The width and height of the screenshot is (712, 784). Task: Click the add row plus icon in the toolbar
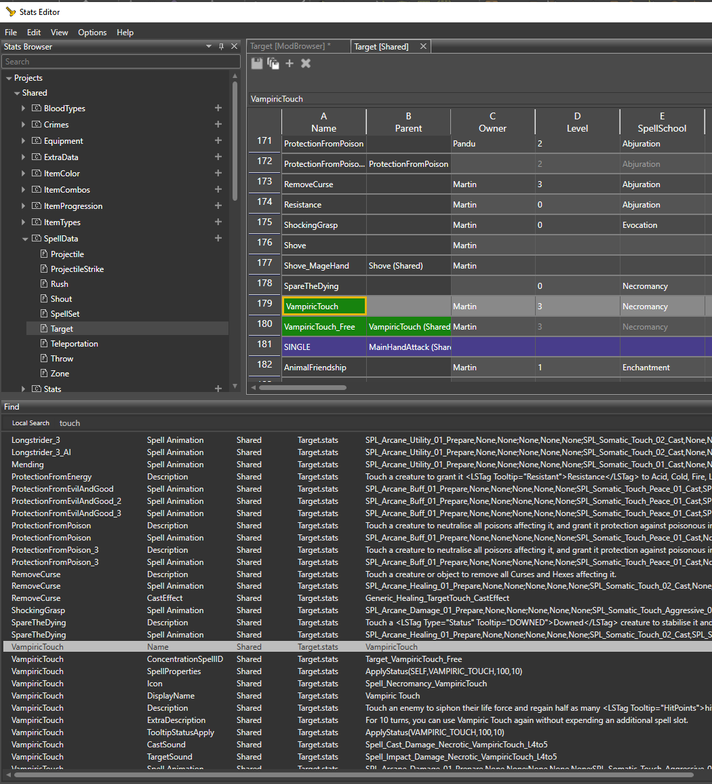pos(290,64)
